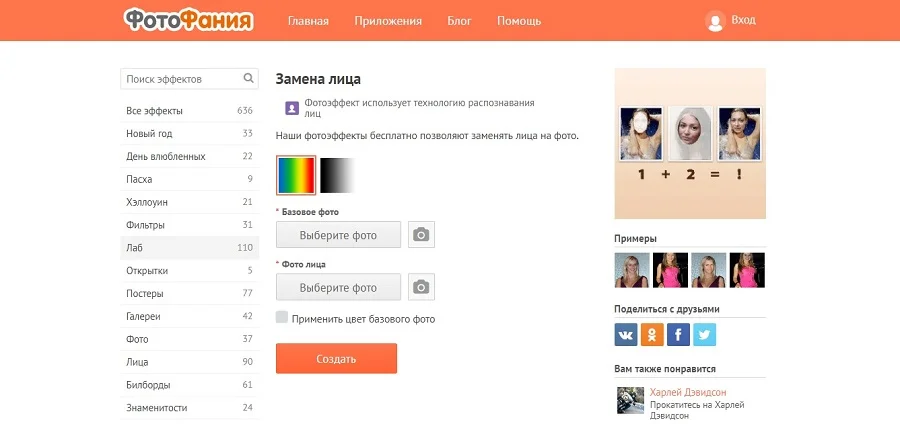Share via Twitter icon
900x424 pixels.
[704, 334]
